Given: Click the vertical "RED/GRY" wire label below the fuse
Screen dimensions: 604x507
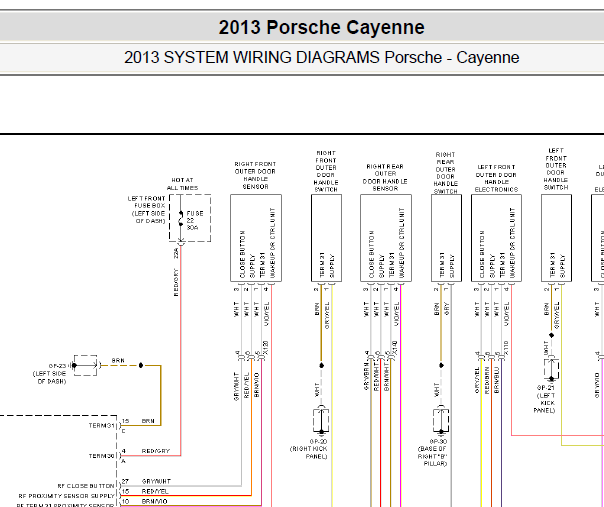Looking at the screenshot, I should point(176,282).
